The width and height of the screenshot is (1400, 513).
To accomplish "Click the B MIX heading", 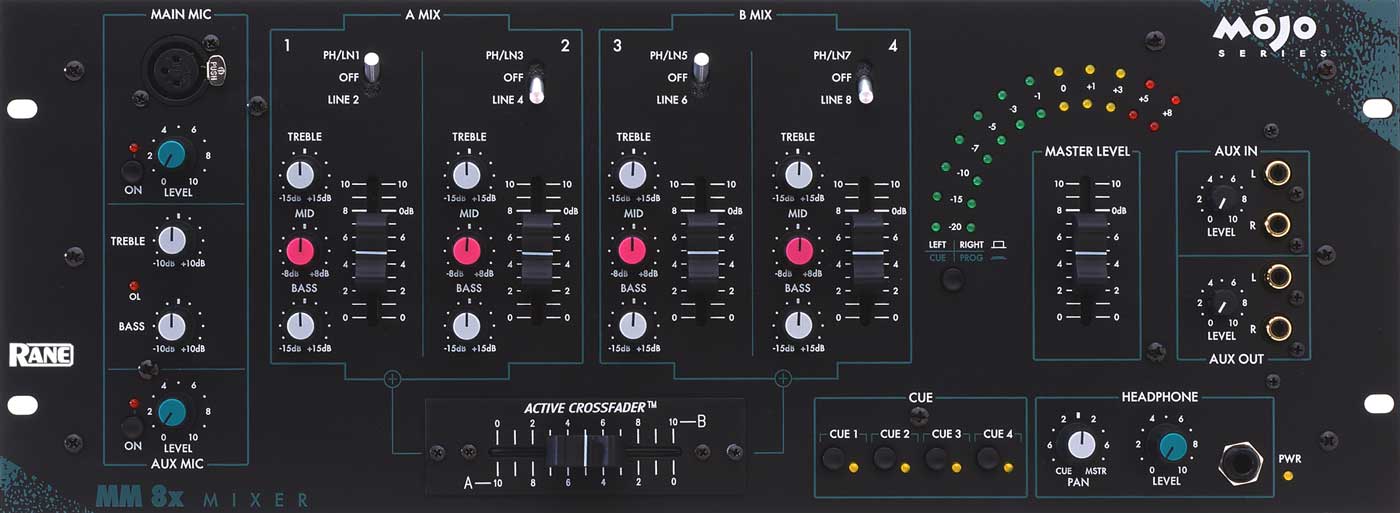I will [754, 14].
